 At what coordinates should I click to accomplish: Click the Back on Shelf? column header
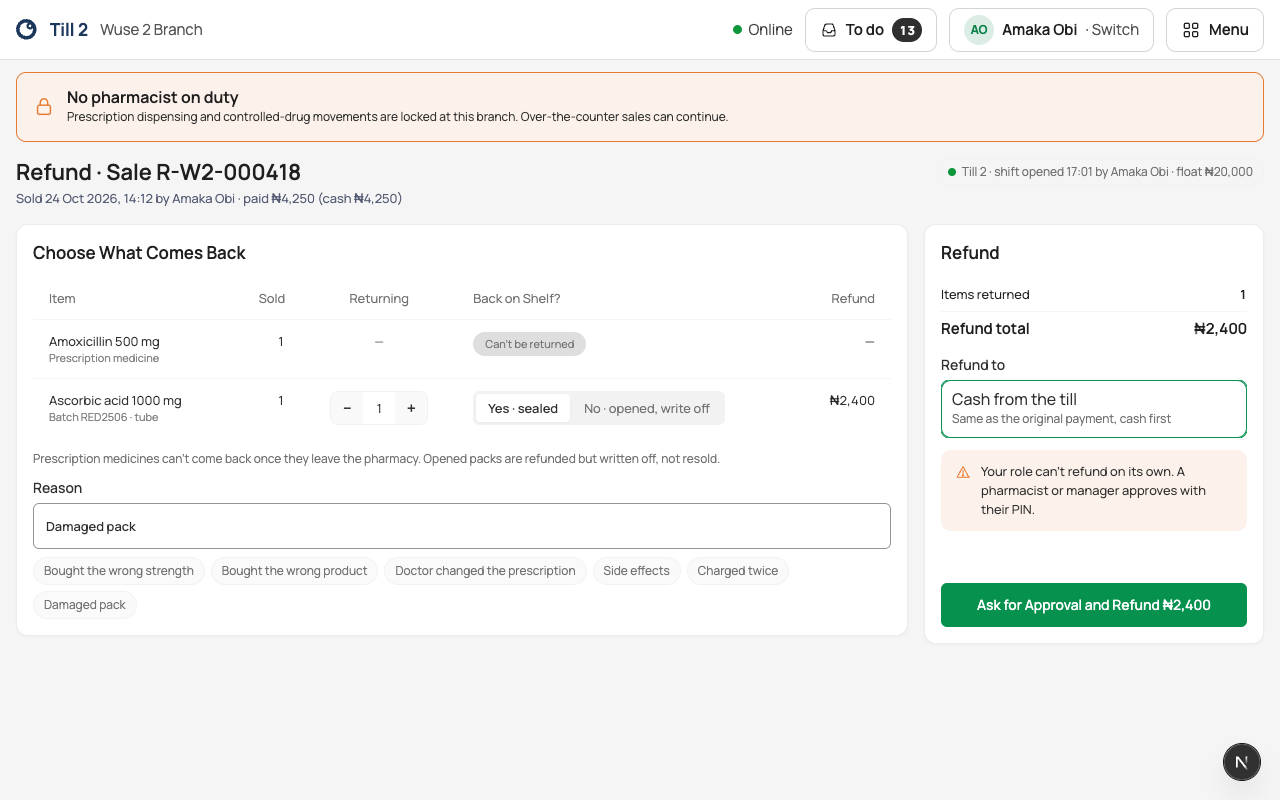tap(517, 298)
